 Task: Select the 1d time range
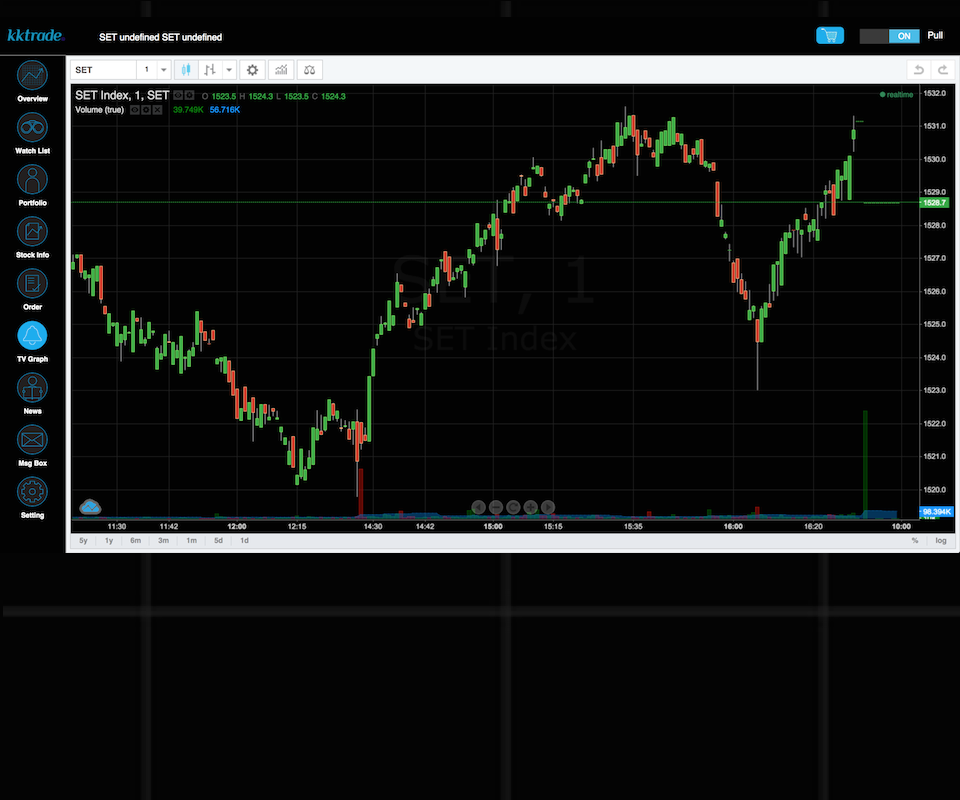point(244,540)
